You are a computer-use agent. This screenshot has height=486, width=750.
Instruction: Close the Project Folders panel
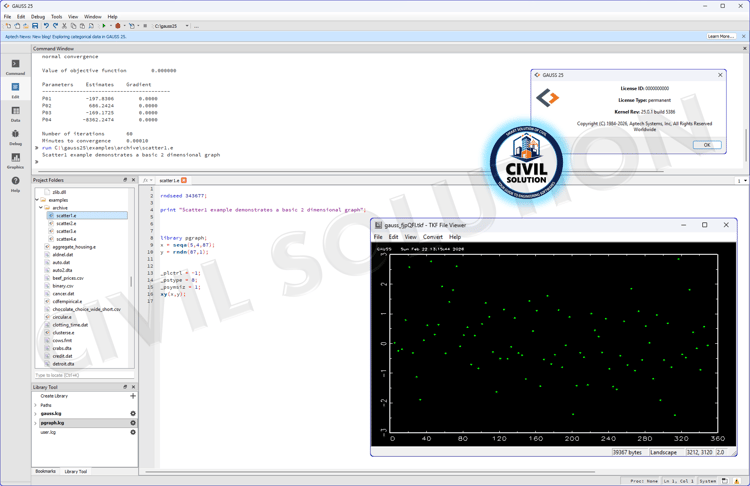pos(133,180)
